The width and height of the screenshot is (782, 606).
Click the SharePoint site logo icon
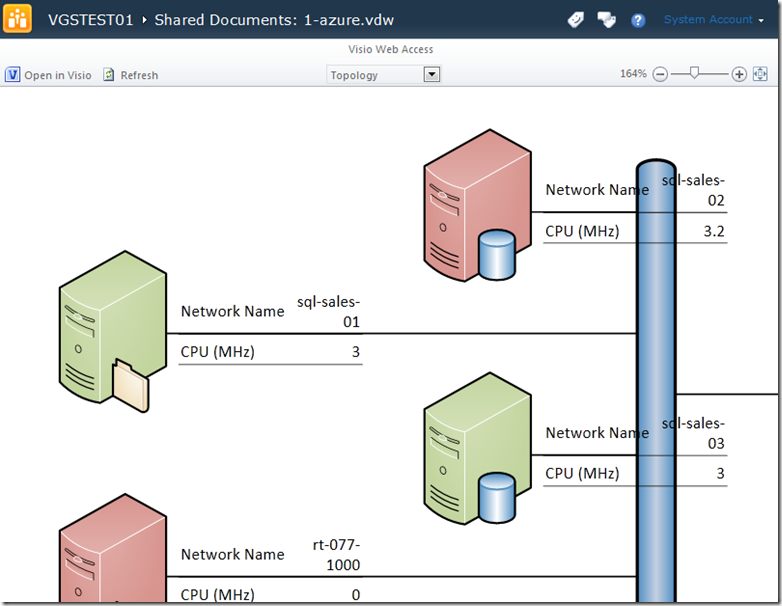(x=17, y=18)
